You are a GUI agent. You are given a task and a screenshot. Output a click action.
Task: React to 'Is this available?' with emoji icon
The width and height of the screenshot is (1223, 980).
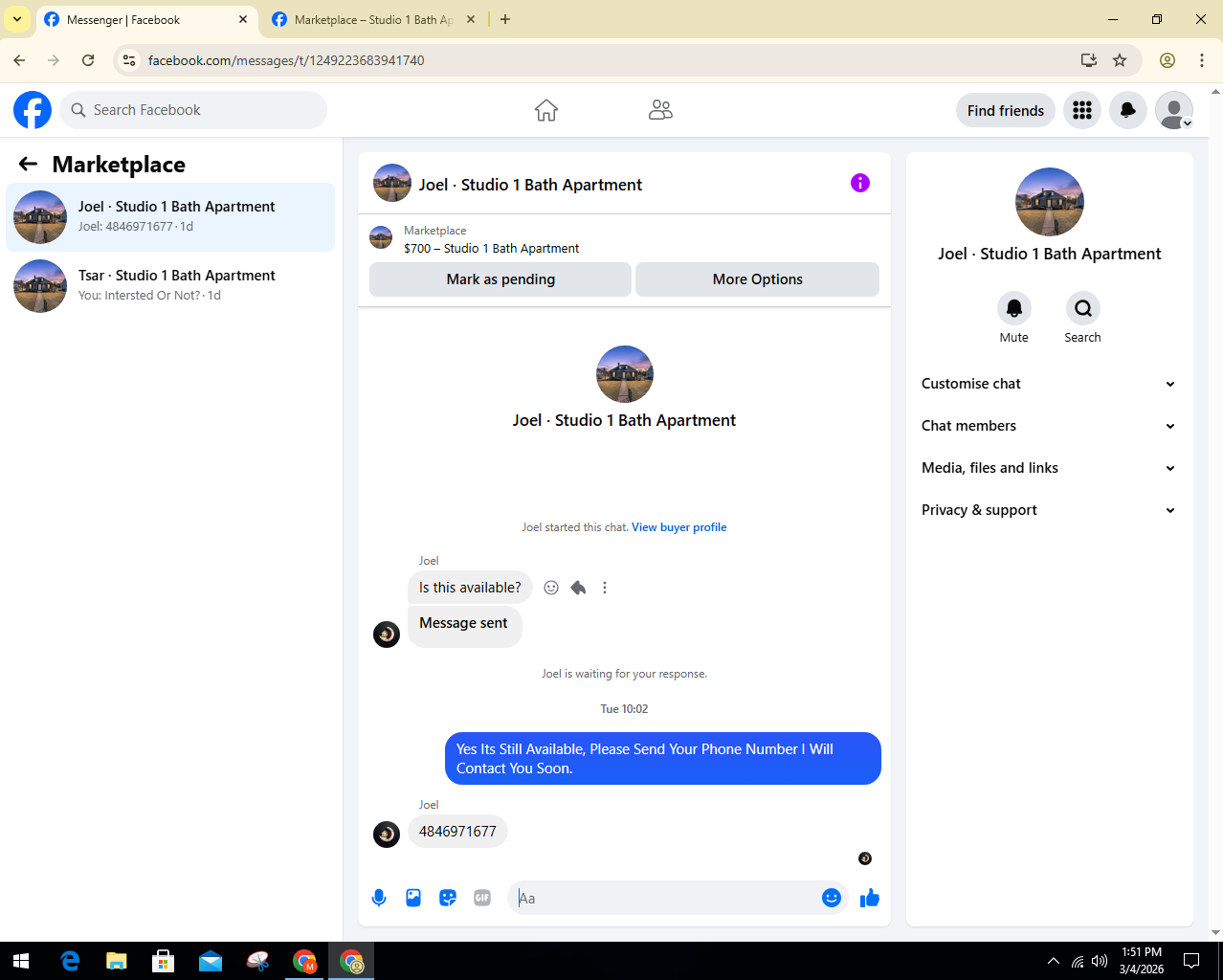pyautogui.click(x=551, y=588)
